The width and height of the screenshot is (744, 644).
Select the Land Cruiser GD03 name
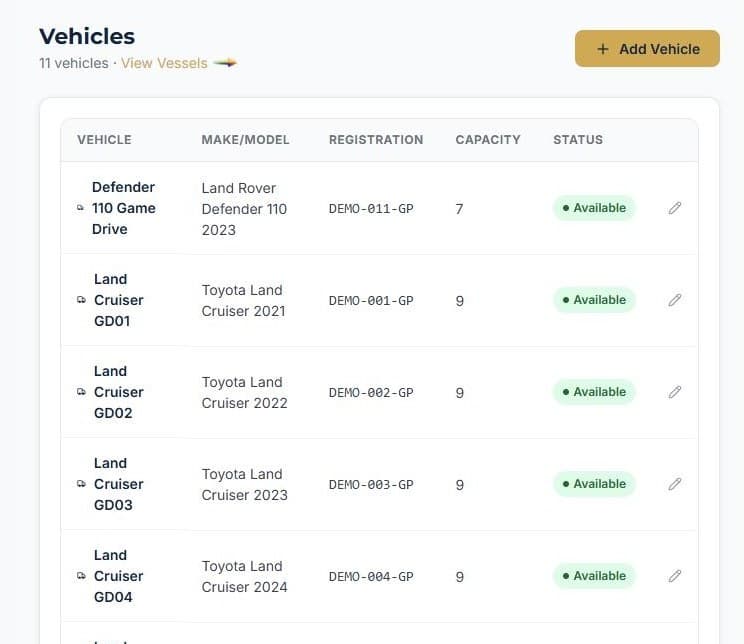click(x=119, y=484)
